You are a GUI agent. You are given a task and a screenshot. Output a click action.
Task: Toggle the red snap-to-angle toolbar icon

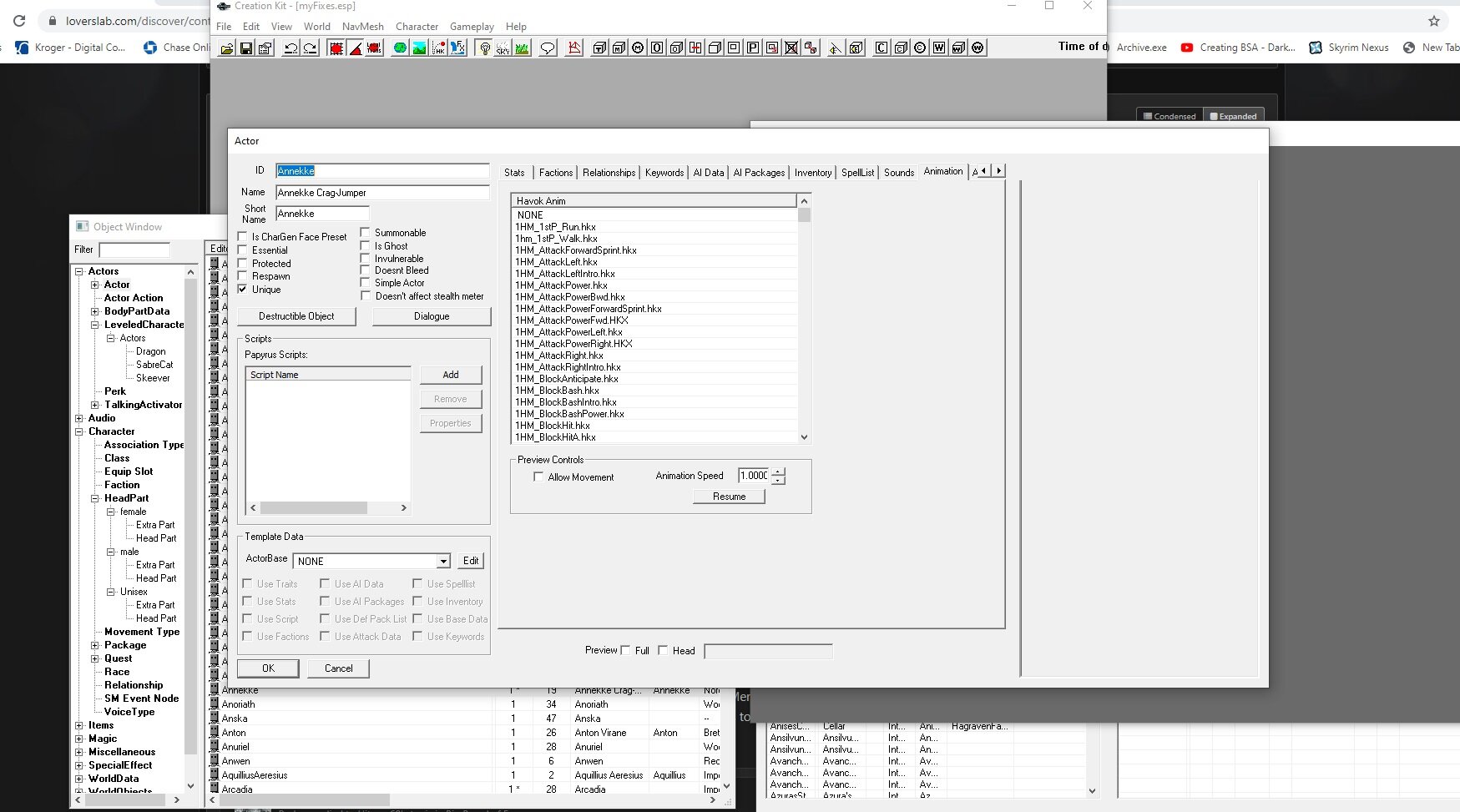356,48
